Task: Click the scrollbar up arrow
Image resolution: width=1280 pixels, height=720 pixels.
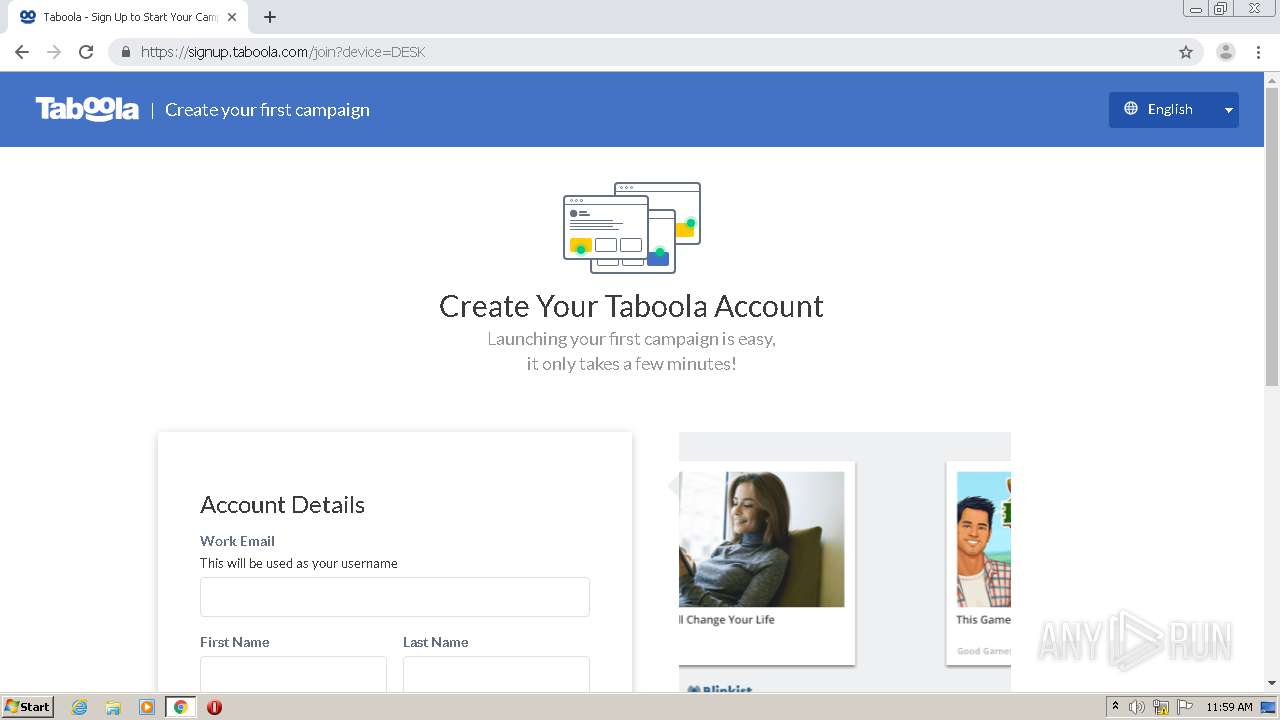Action: pyautogui.click(x=1272, y=79)
